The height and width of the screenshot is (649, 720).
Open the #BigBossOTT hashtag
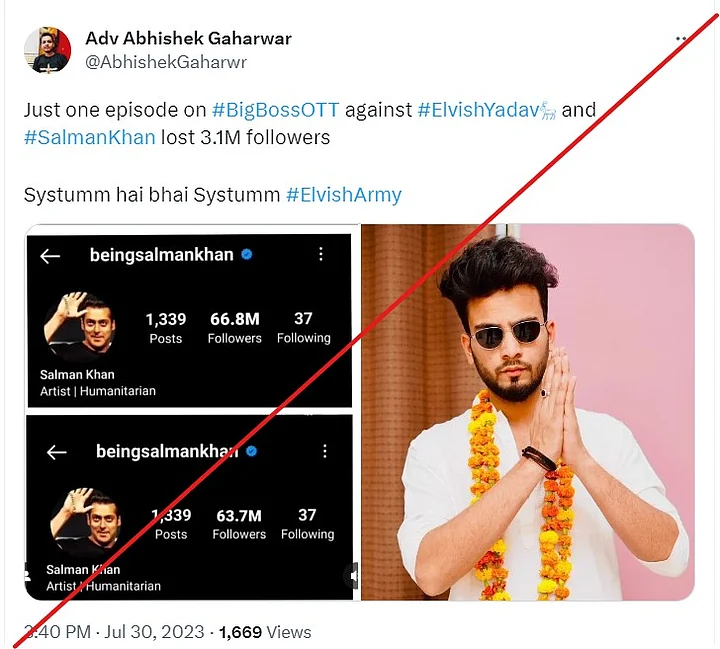(x=276, y=110)
